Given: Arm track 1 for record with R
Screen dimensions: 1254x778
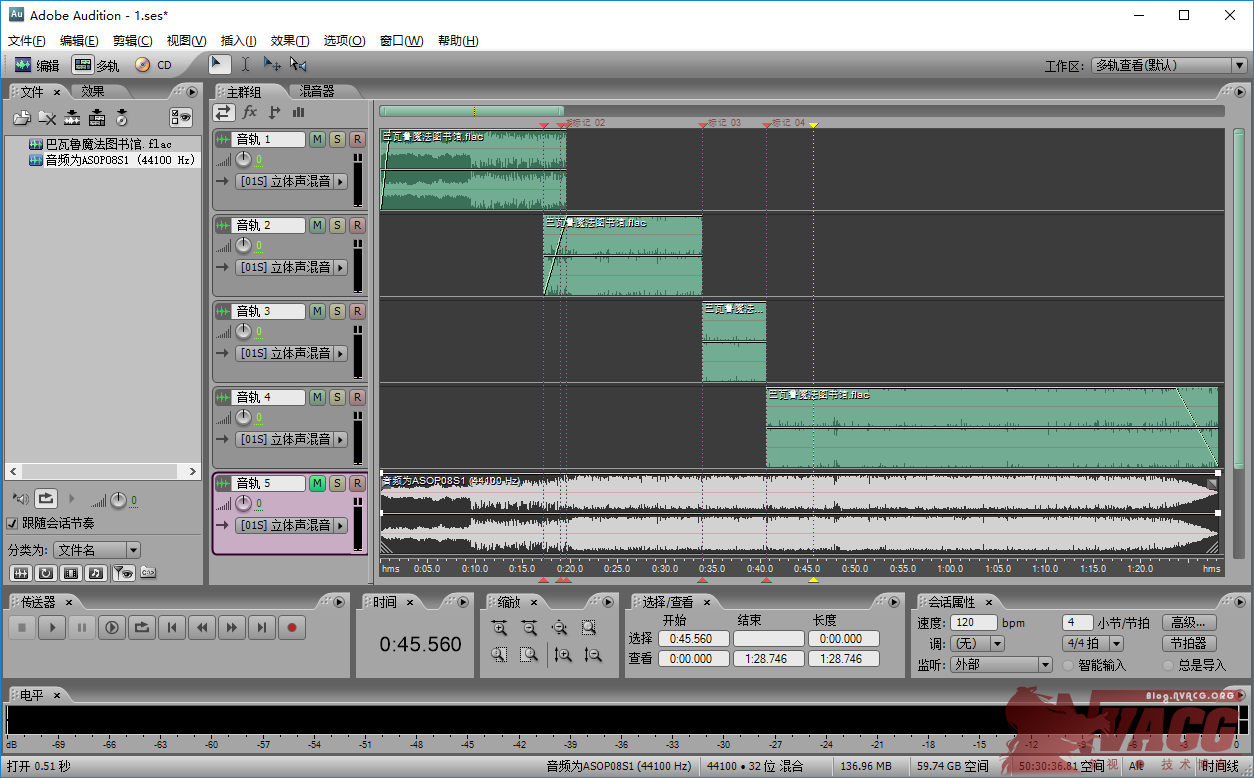Looking at the screenshot, I should (357, 140).
